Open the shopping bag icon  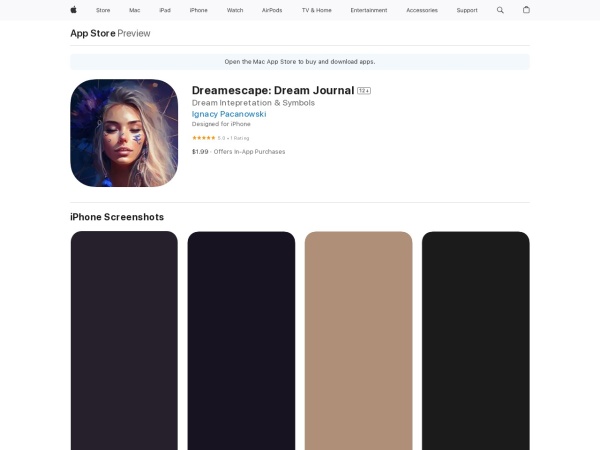(526, 10)
